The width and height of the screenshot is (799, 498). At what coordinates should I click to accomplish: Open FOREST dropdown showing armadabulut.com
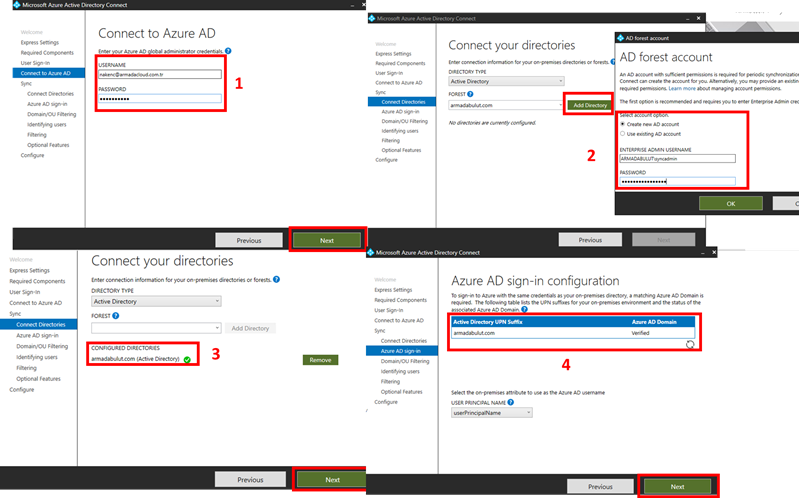click(x=505, y=105)
